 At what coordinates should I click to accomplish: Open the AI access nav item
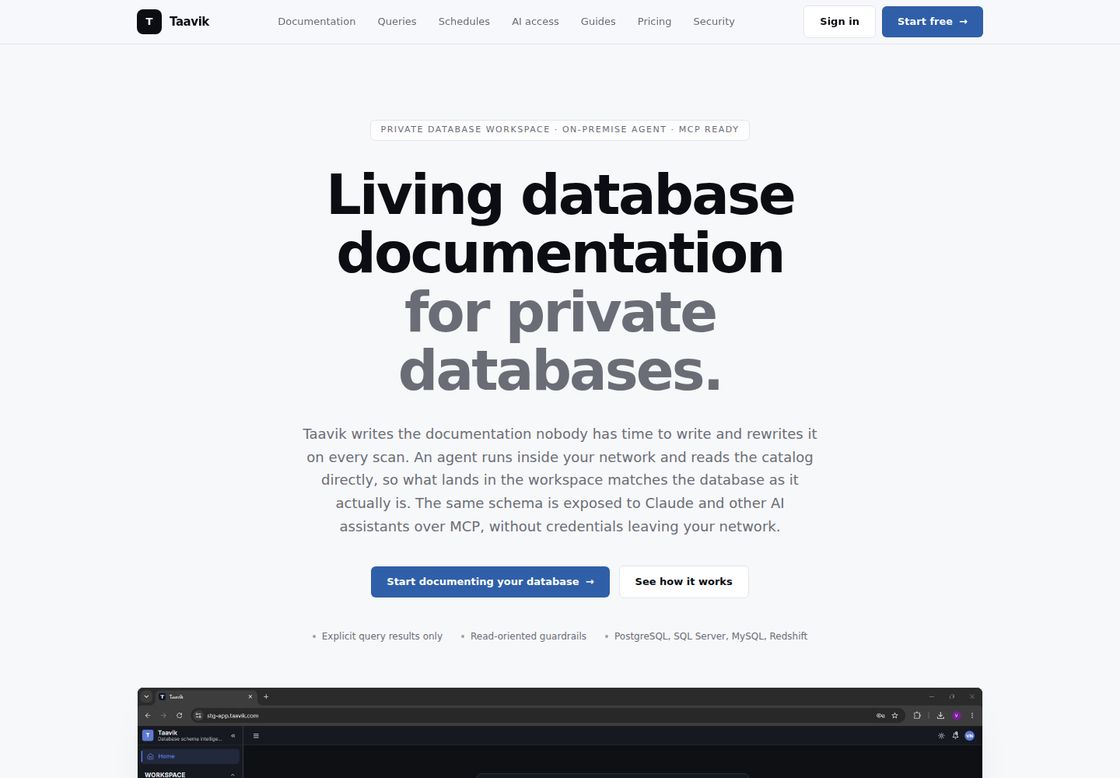point(536,21)
